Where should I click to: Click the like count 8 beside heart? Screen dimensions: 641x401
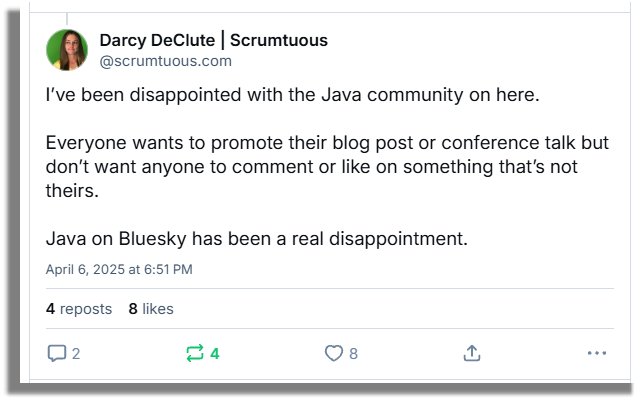click(353, 353)
